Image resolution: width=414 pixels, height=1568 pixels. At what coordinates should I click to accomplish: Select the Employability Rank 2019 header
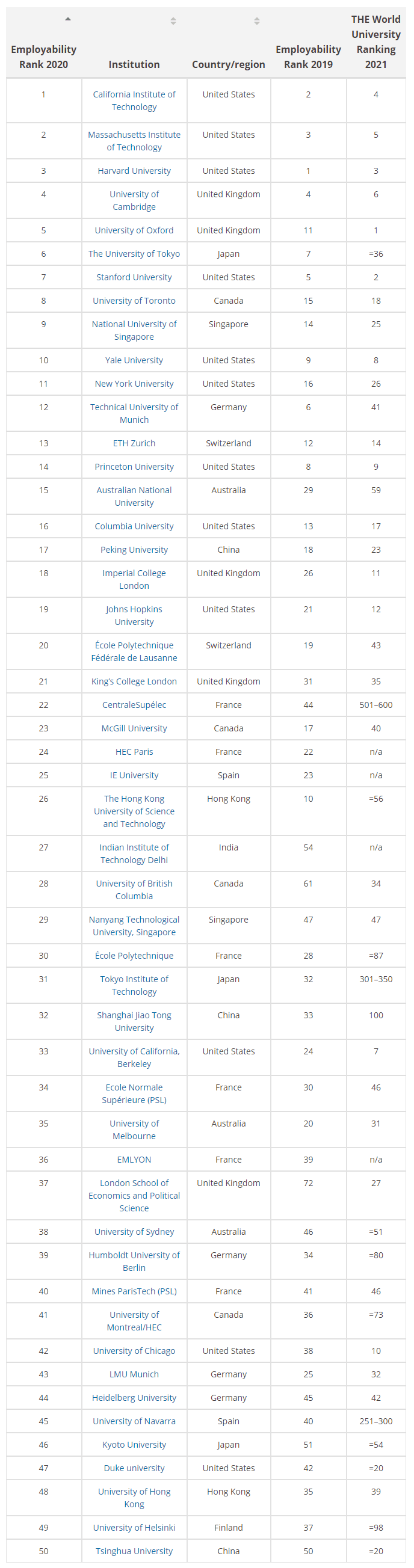(308, 57)
